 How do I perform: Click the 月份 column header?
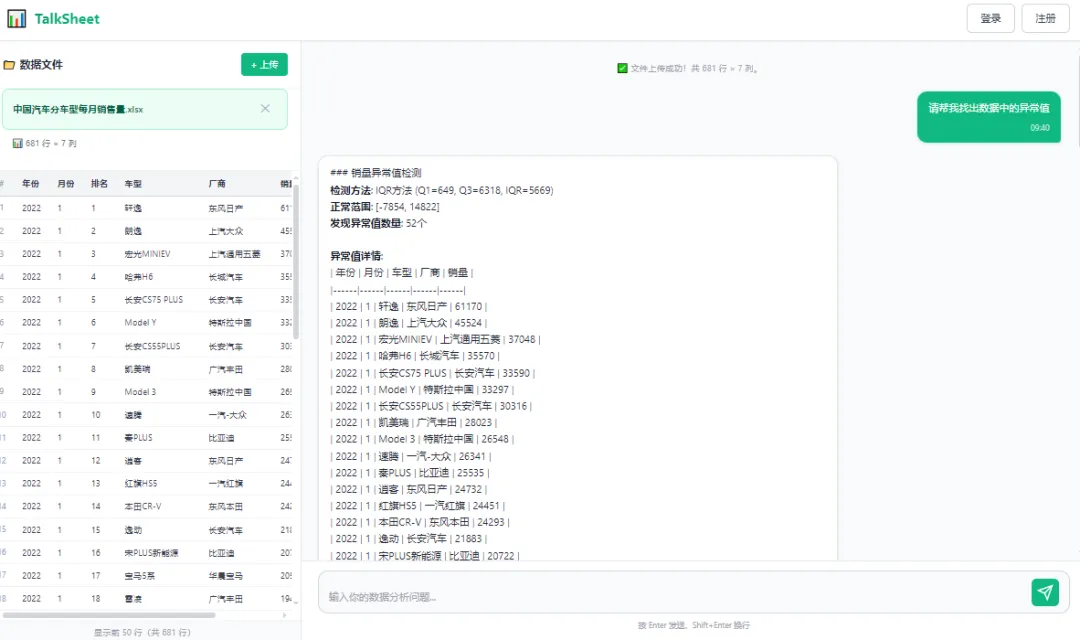point(65,184)
